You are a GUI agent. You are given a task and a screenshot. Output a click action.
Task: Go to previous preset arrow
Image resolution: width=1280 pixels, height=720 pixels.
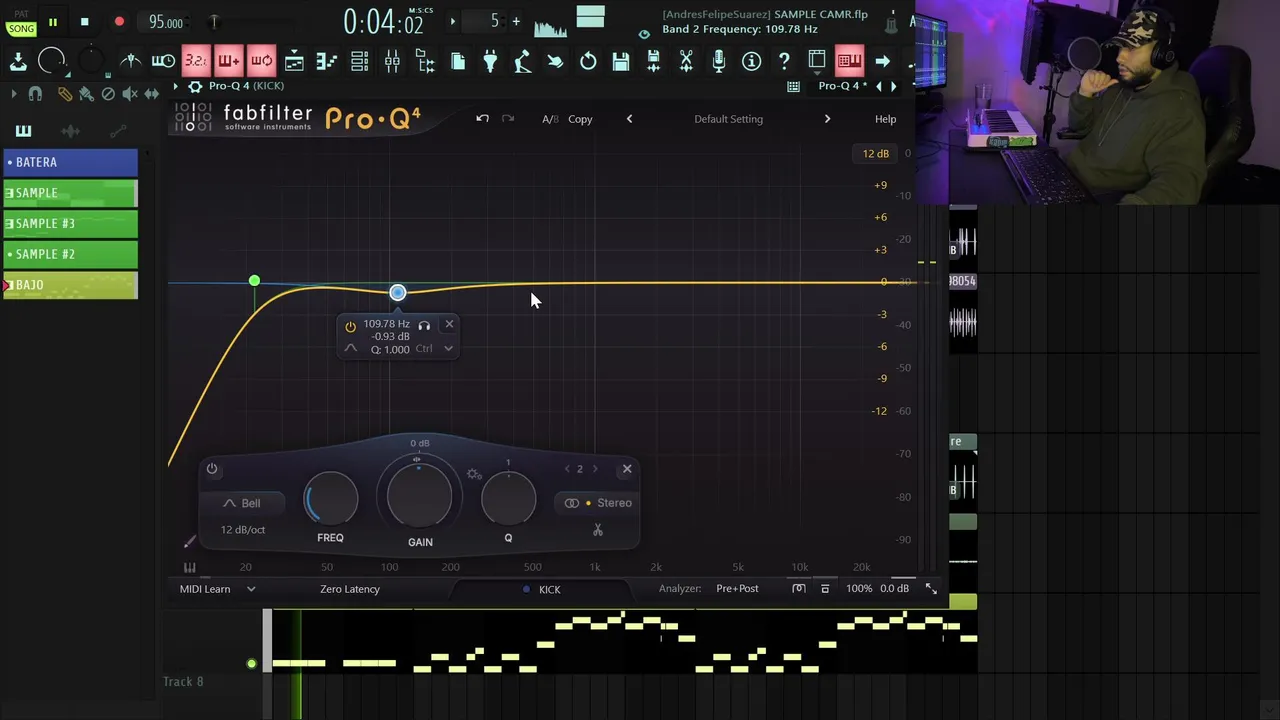[x=629, y=119]
